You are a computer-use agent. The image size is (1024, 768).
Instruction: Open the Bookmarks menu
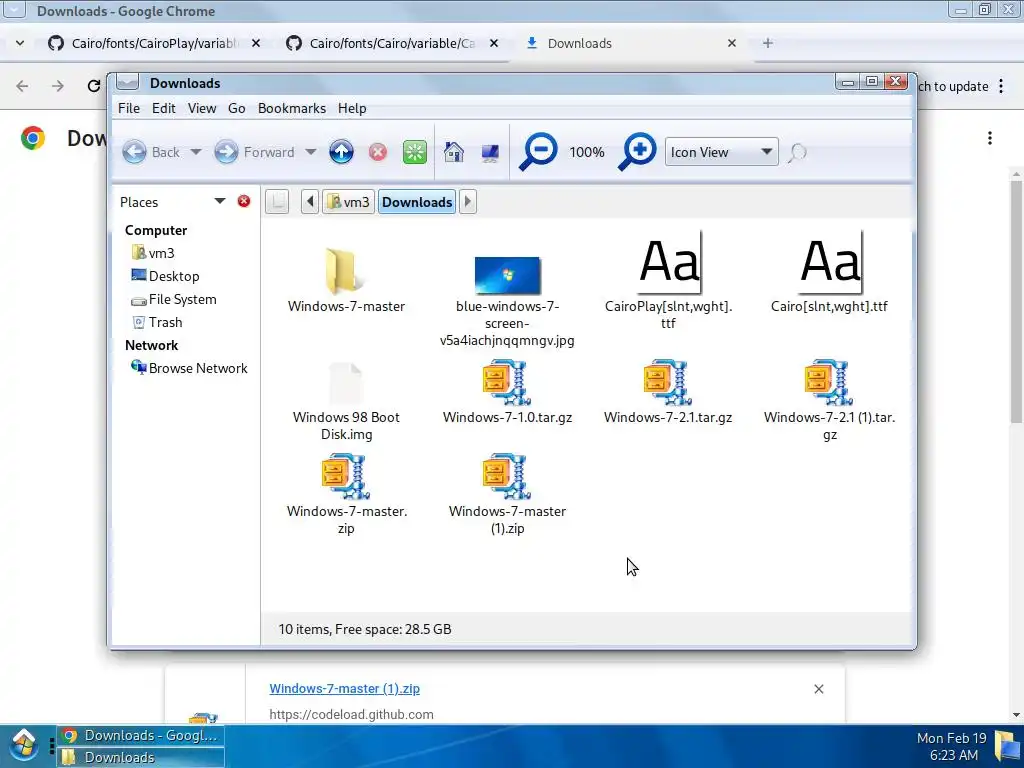pyautogui.click(x=292, y=108)
